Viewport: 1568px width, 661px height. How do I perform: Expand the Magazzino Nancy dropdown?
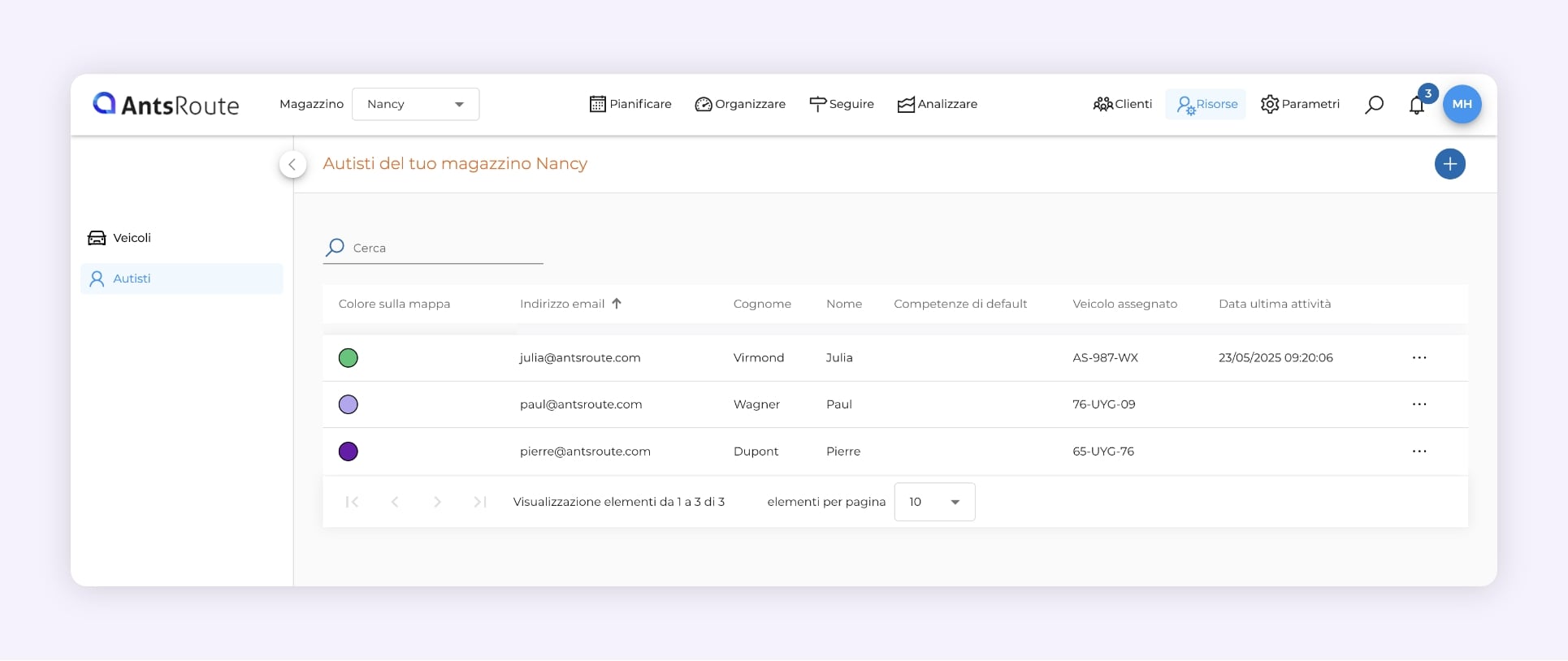click(x=415, y=104)
